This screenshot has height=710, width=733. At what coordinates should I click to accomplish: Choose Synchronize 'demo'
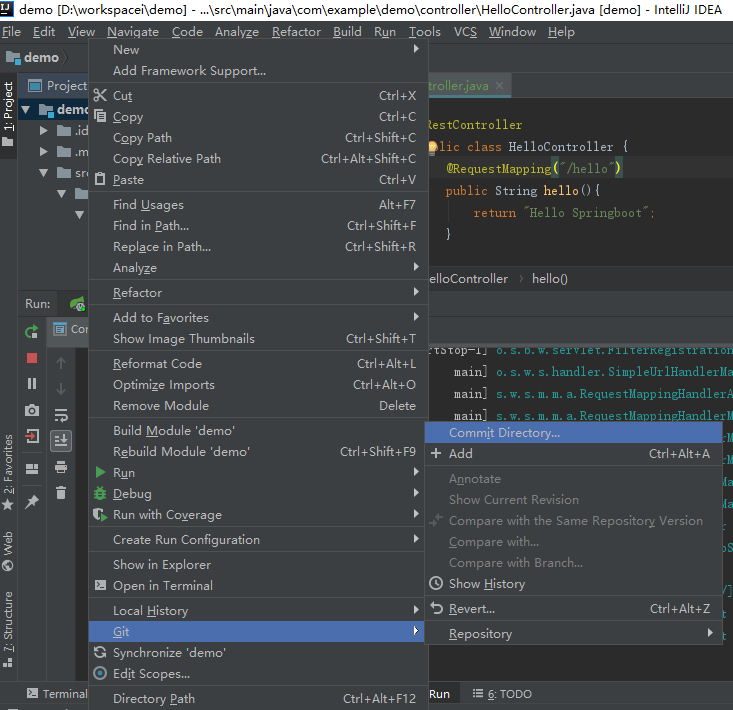tap(259, 653)
